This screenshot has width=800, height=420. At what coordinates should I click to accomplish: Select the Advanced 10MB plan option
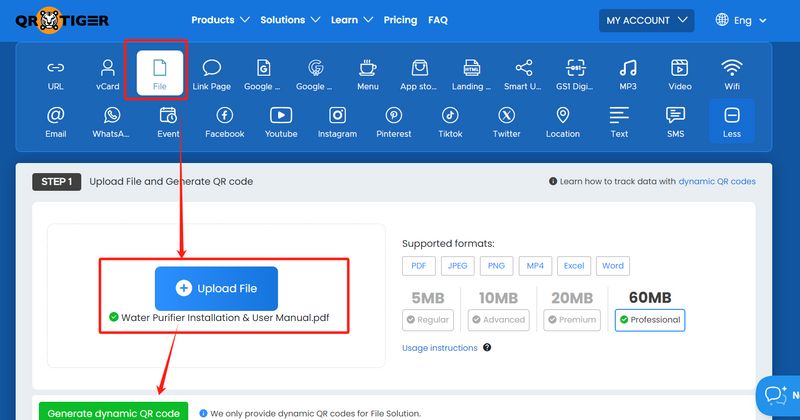click(x=498, y=319)
